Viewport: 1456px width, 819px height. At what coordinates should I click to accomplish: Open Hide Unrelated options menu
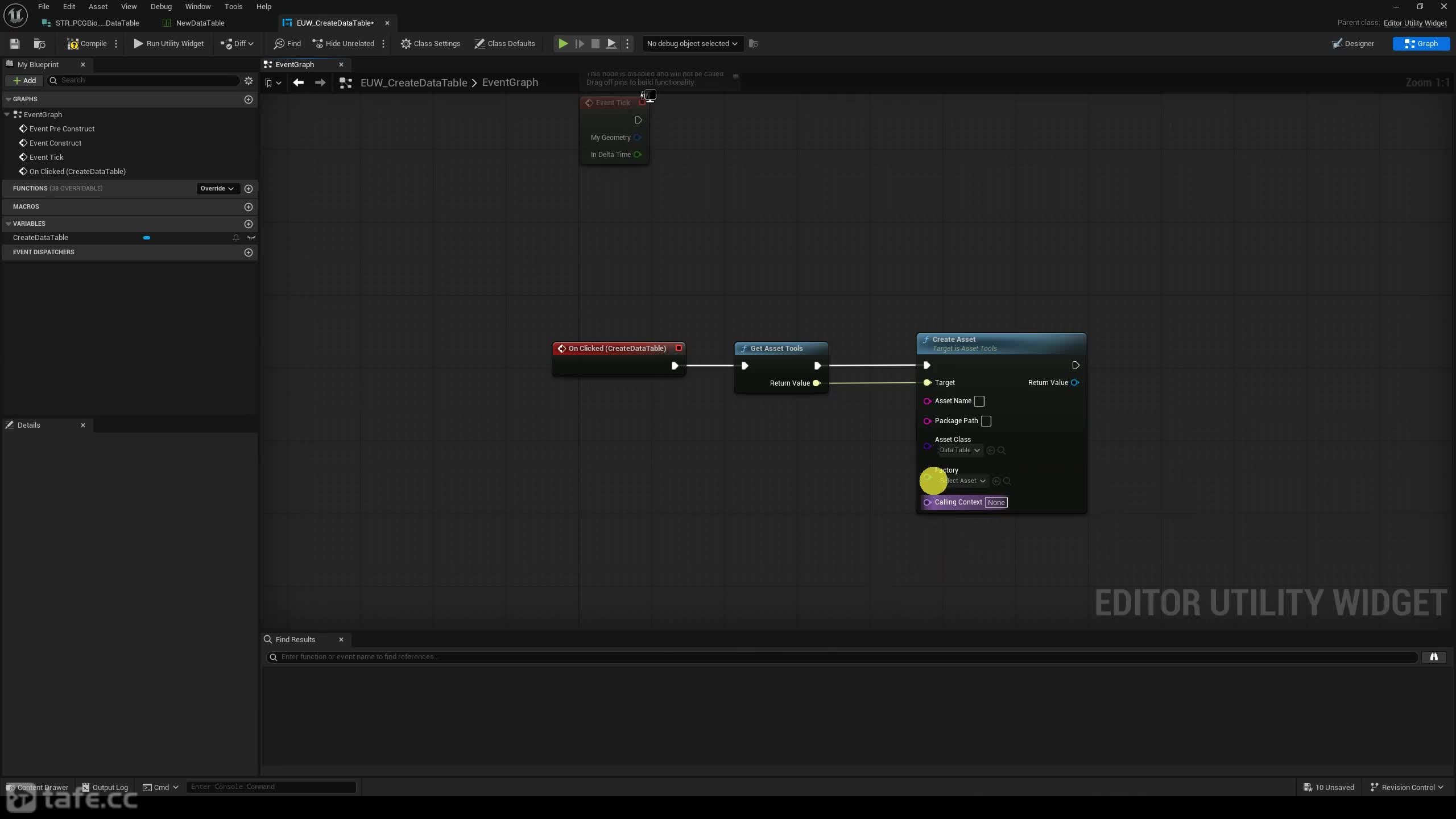tap(383, 44)
